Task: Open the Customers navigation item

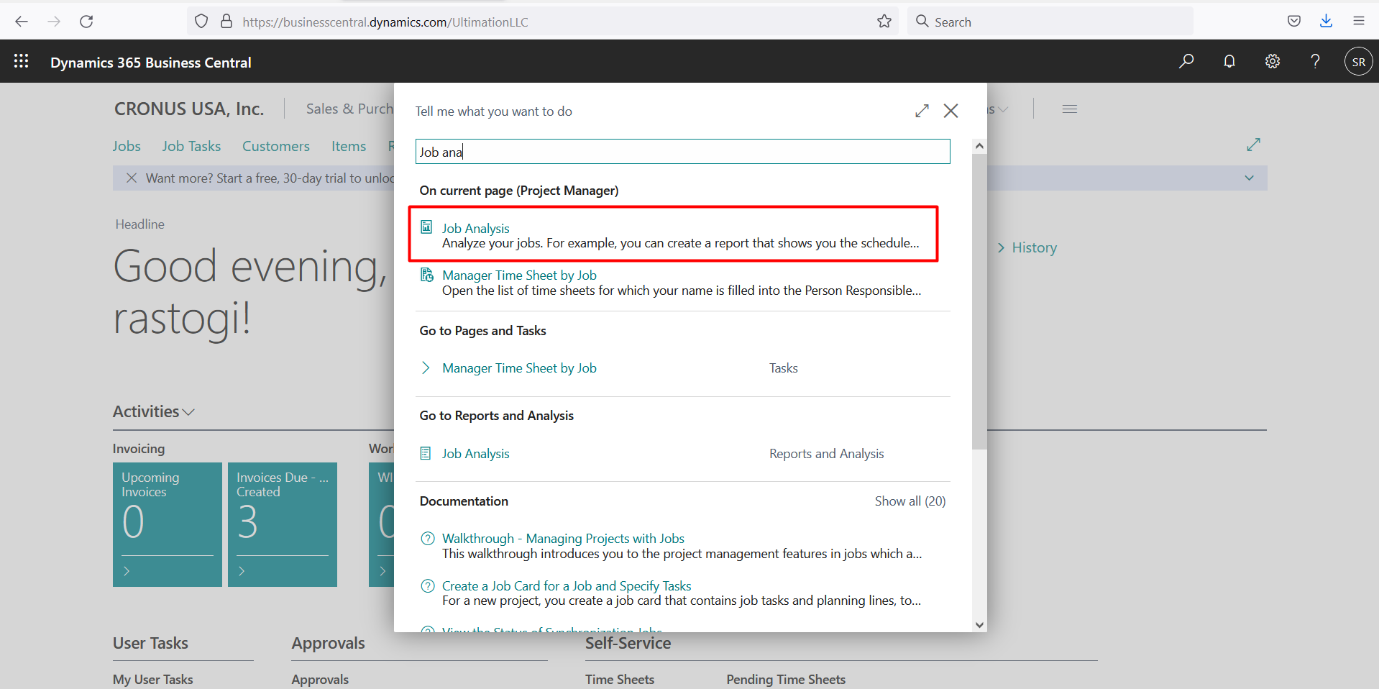Action: click(x=276, y=146)
